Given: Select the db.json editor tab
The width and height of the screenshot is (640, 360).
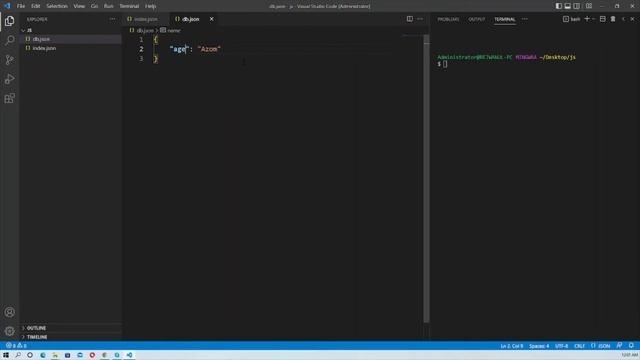Looking at the screenshot, I should [191, 19].
